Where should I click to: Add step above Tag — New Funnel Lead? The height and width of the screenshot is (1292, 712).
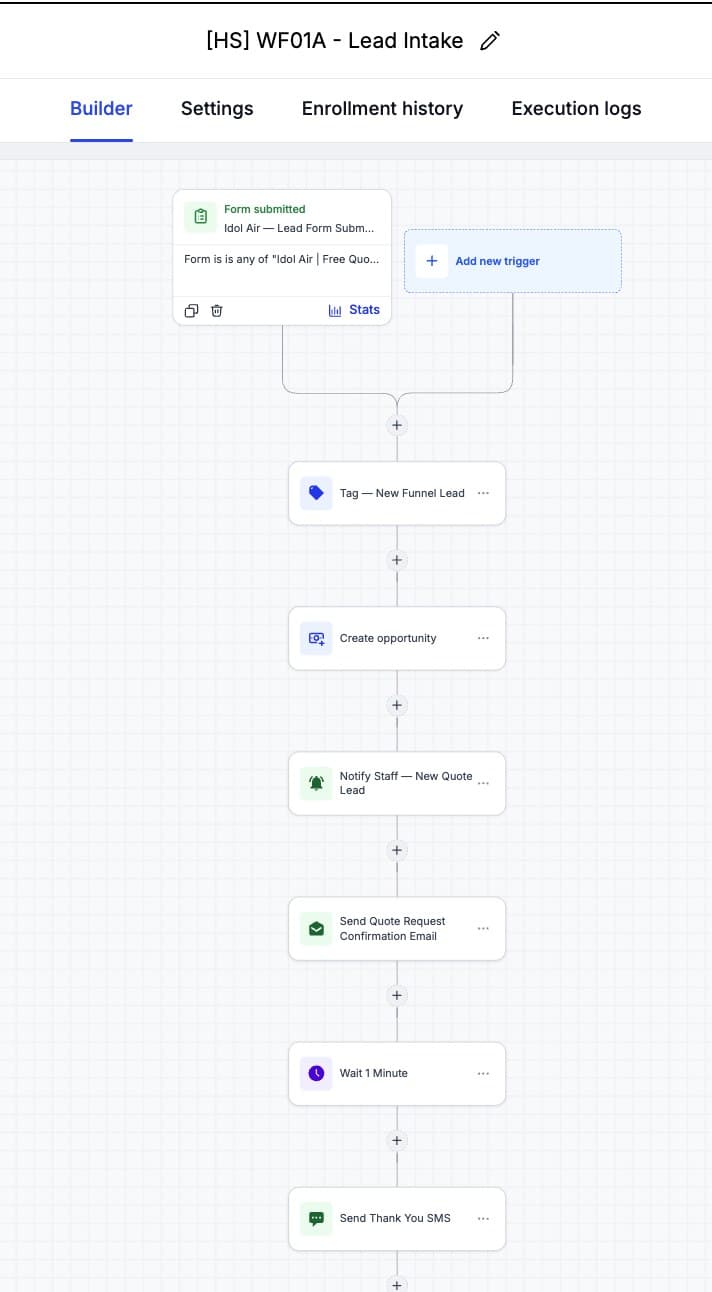(397, 425)
